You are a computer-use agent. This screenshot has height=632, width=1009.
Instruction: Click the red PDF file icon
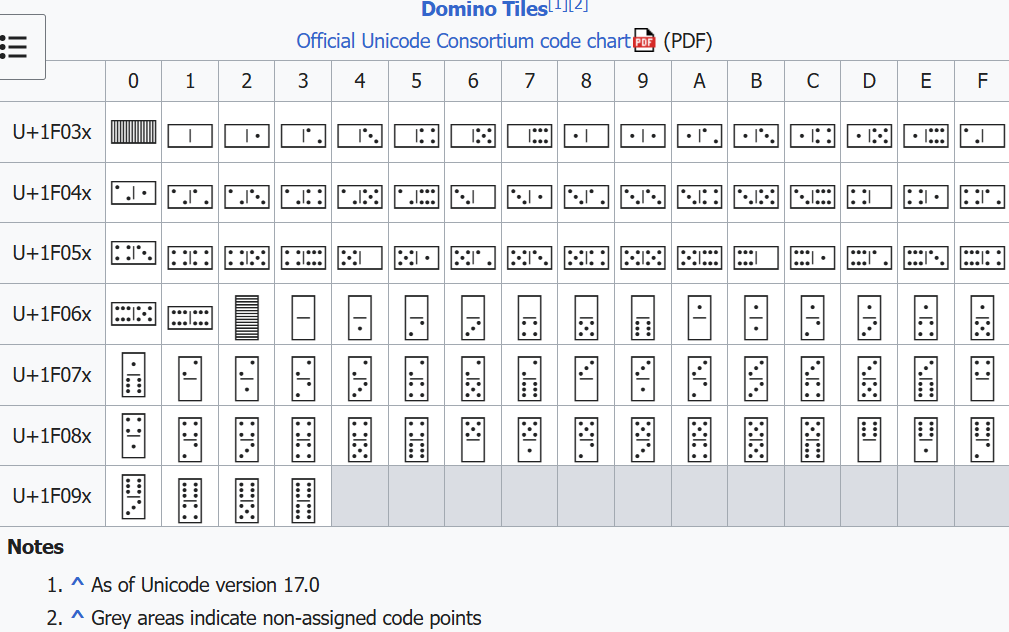(644, 41)
